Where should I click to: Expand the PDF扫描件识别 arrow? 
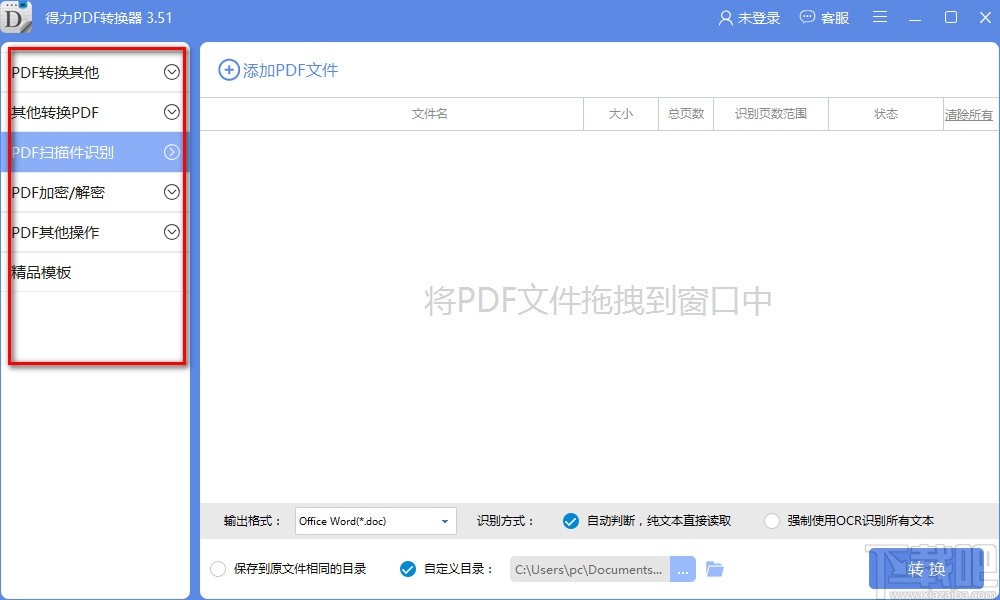(172, 152)
